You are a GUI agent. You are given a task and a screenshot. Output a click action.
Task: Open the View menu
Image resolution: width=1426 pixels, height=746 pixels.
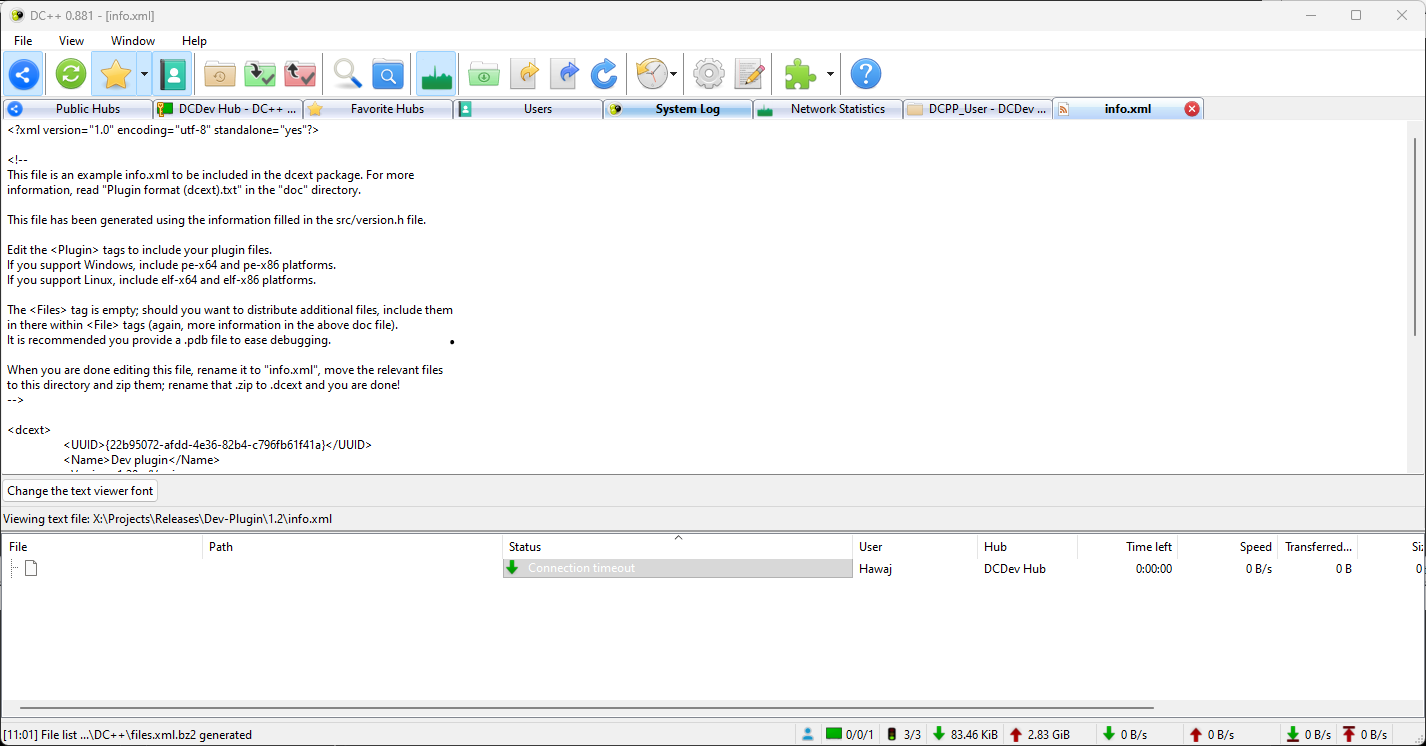(x=72, y=41)
